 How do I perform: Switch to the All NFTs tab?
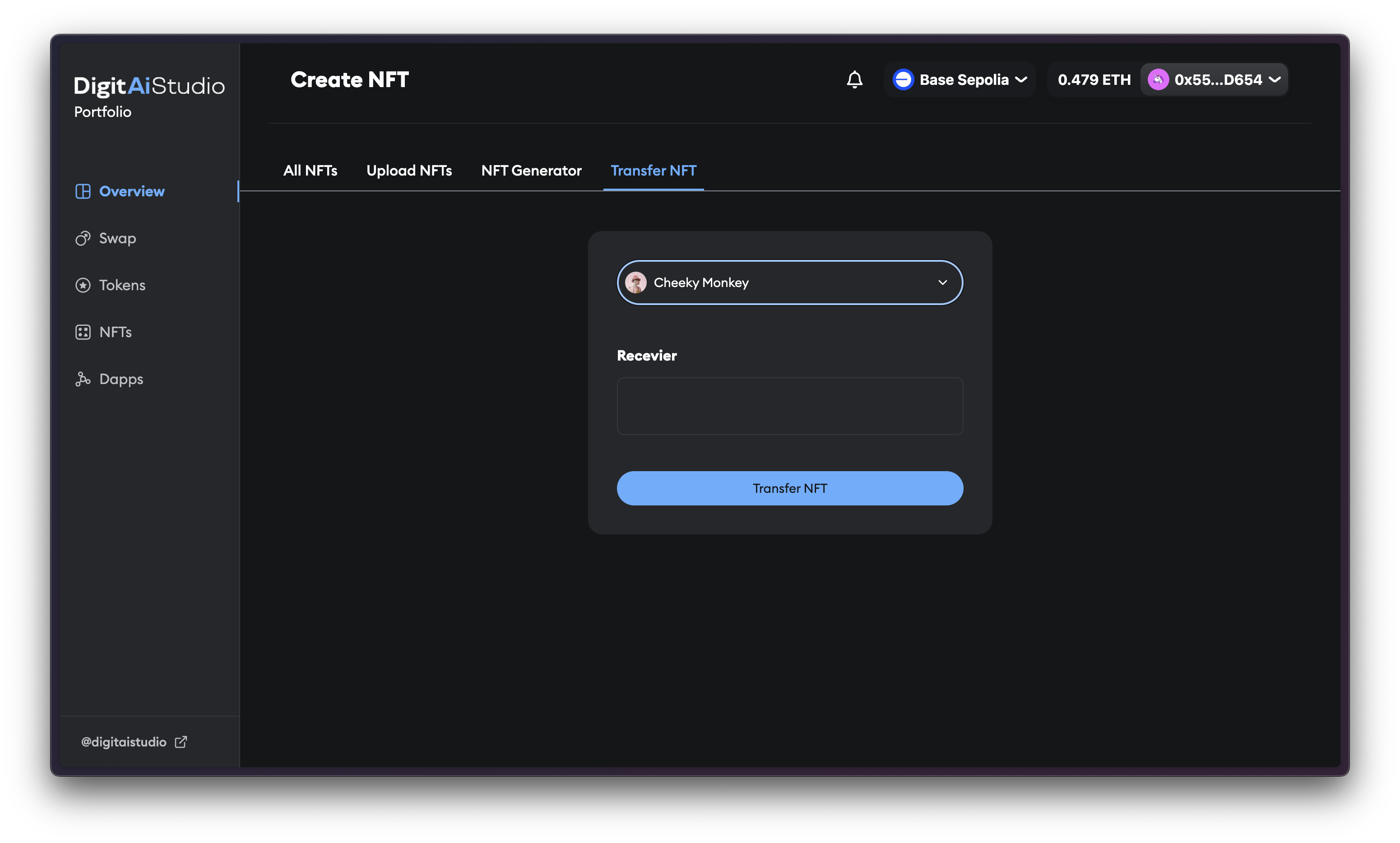pos(310,171)
